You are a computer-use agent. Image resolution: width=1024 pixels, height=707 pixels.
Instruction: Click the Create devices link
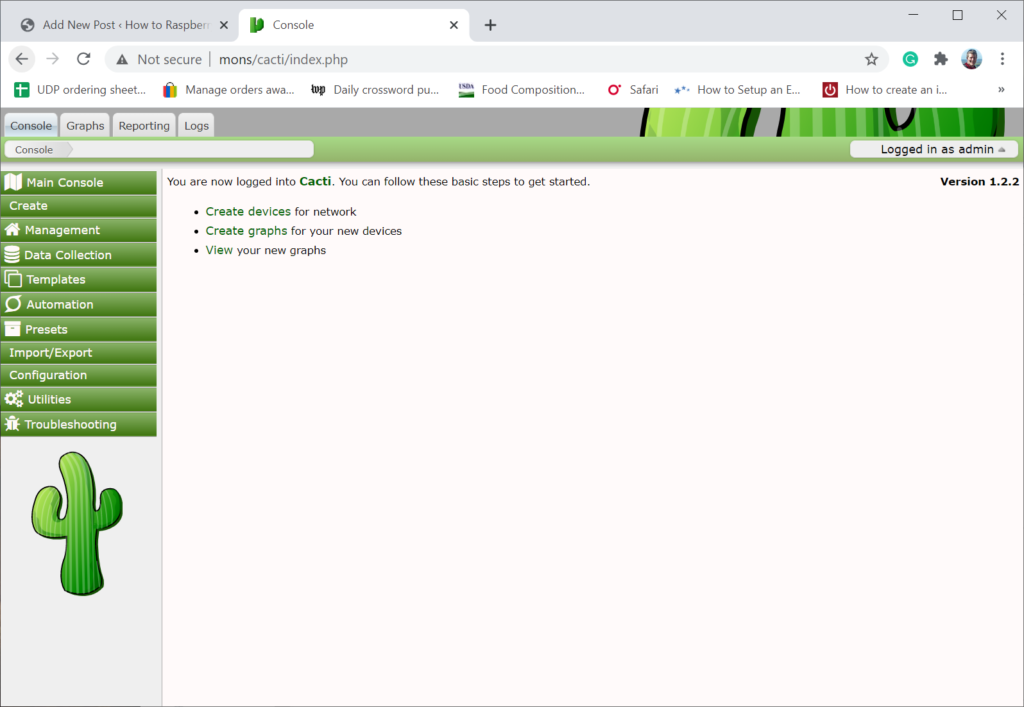(248, 212)
